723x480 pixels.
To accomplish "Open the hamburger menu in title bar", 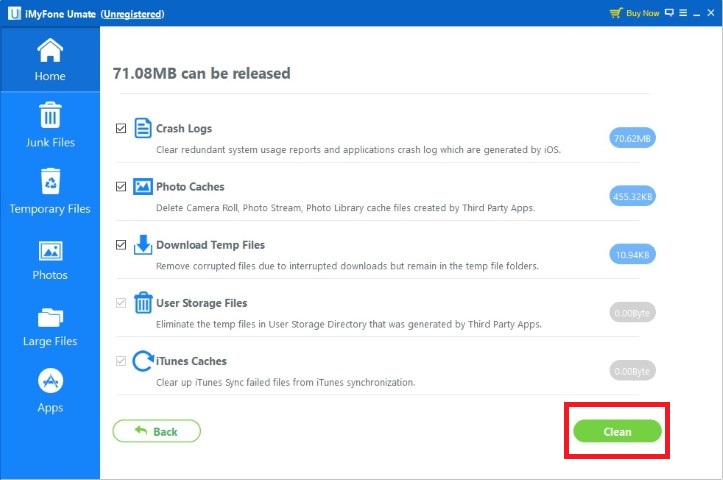I will pyautogui.click(x=683, y=13).
